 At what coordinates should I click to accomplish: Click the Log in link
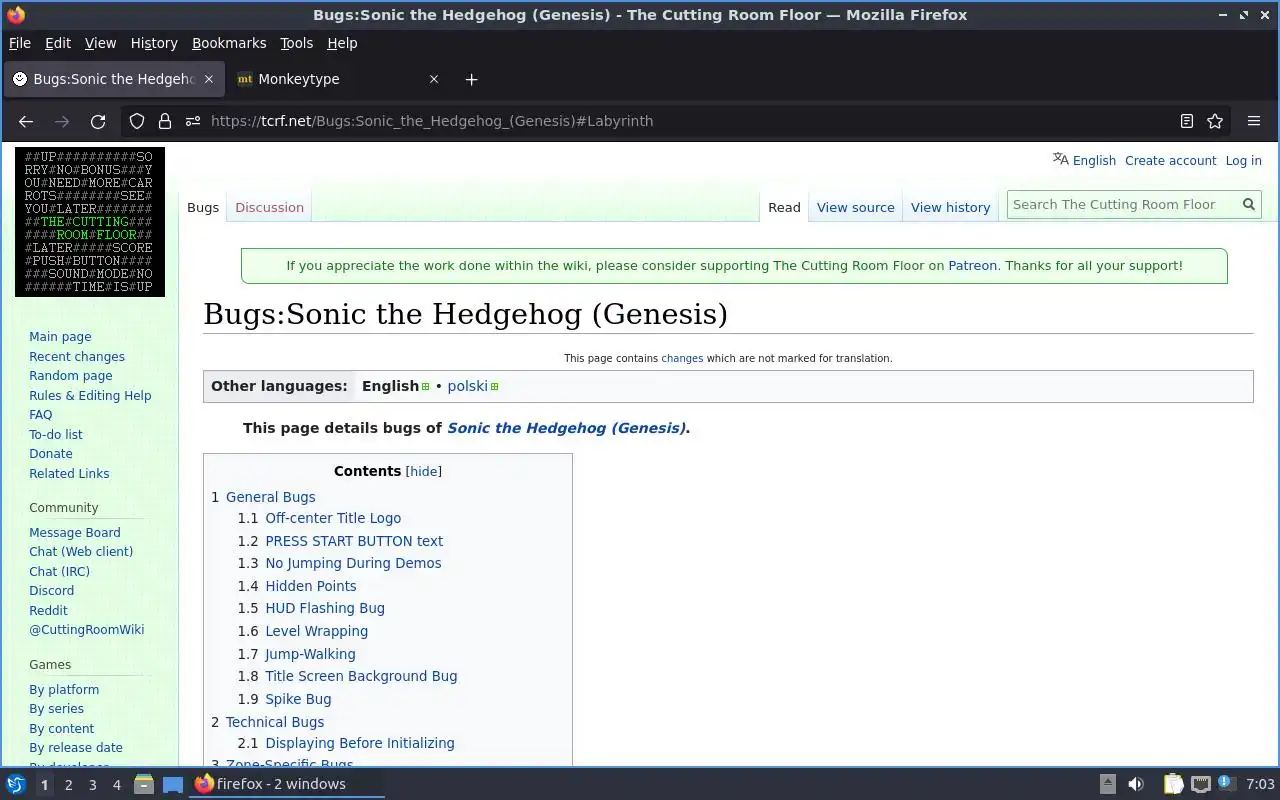[x=1243, y=160]
